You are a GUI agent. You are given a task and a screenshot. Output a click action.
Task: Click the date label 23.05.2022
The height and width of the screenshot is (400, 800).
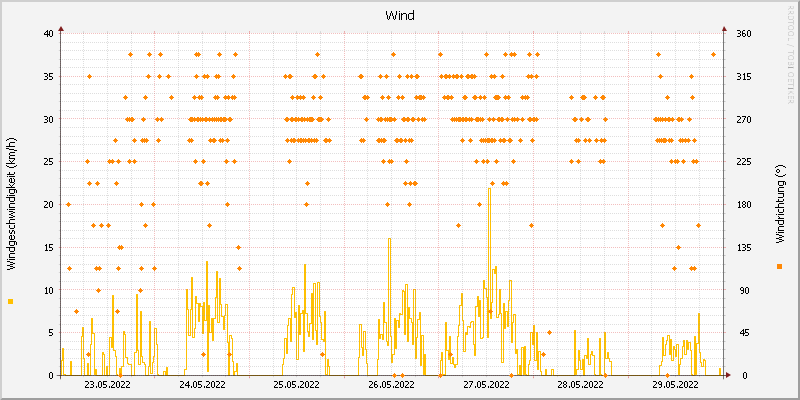pyautogui.click(x=107, y=384)
